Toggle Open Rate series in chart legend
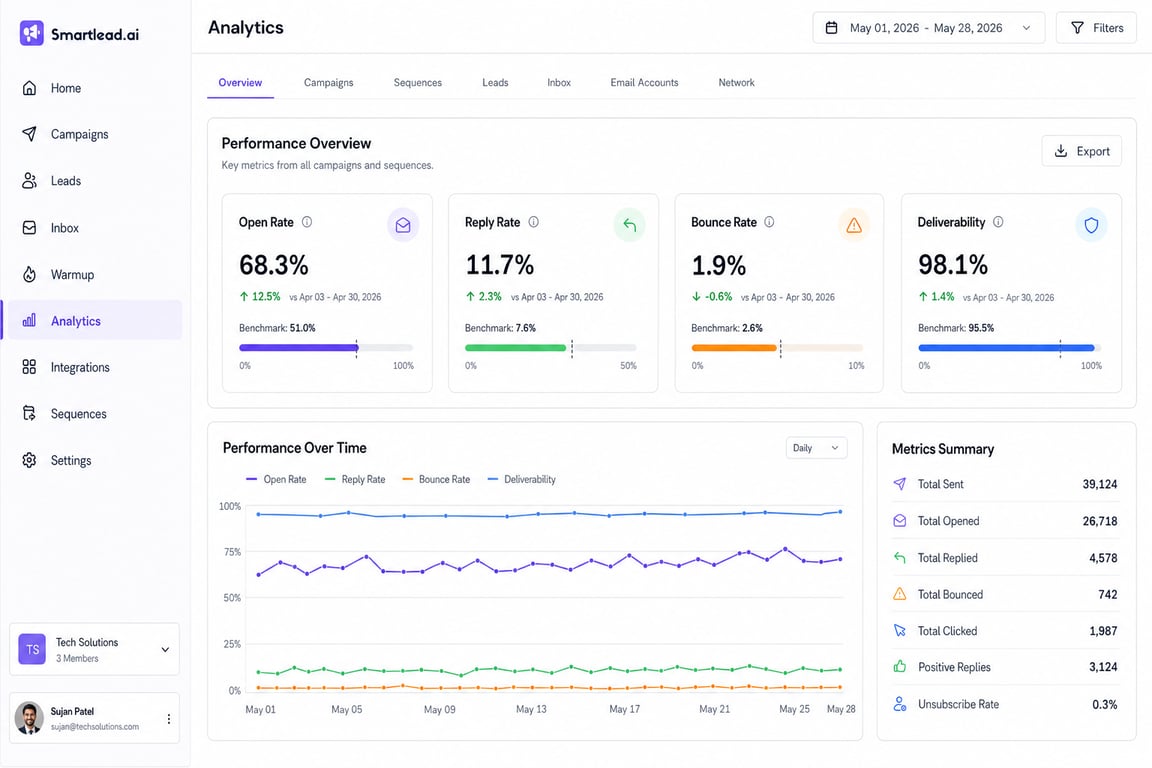This screenshot has width=1152, height=768. point(276,479)
